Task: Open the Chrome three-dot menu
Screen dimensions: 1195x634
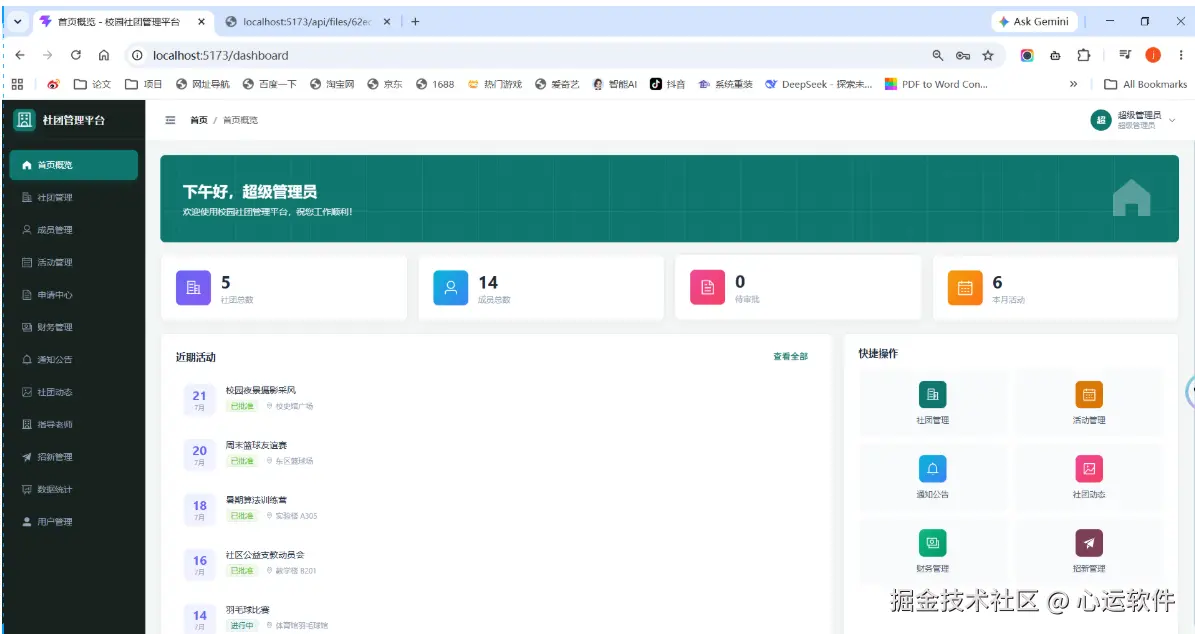Action: coord(1181,55)
